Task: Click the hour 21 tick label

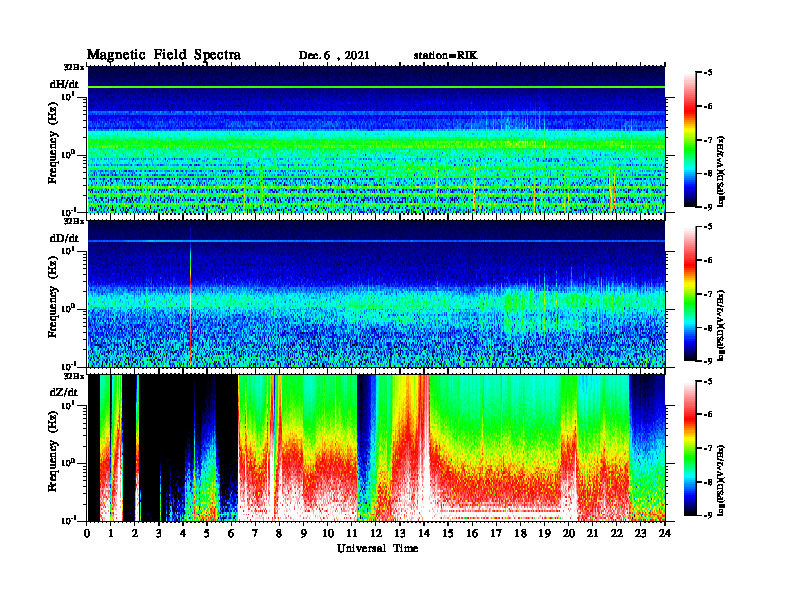Action: click(x=592, y=533)
